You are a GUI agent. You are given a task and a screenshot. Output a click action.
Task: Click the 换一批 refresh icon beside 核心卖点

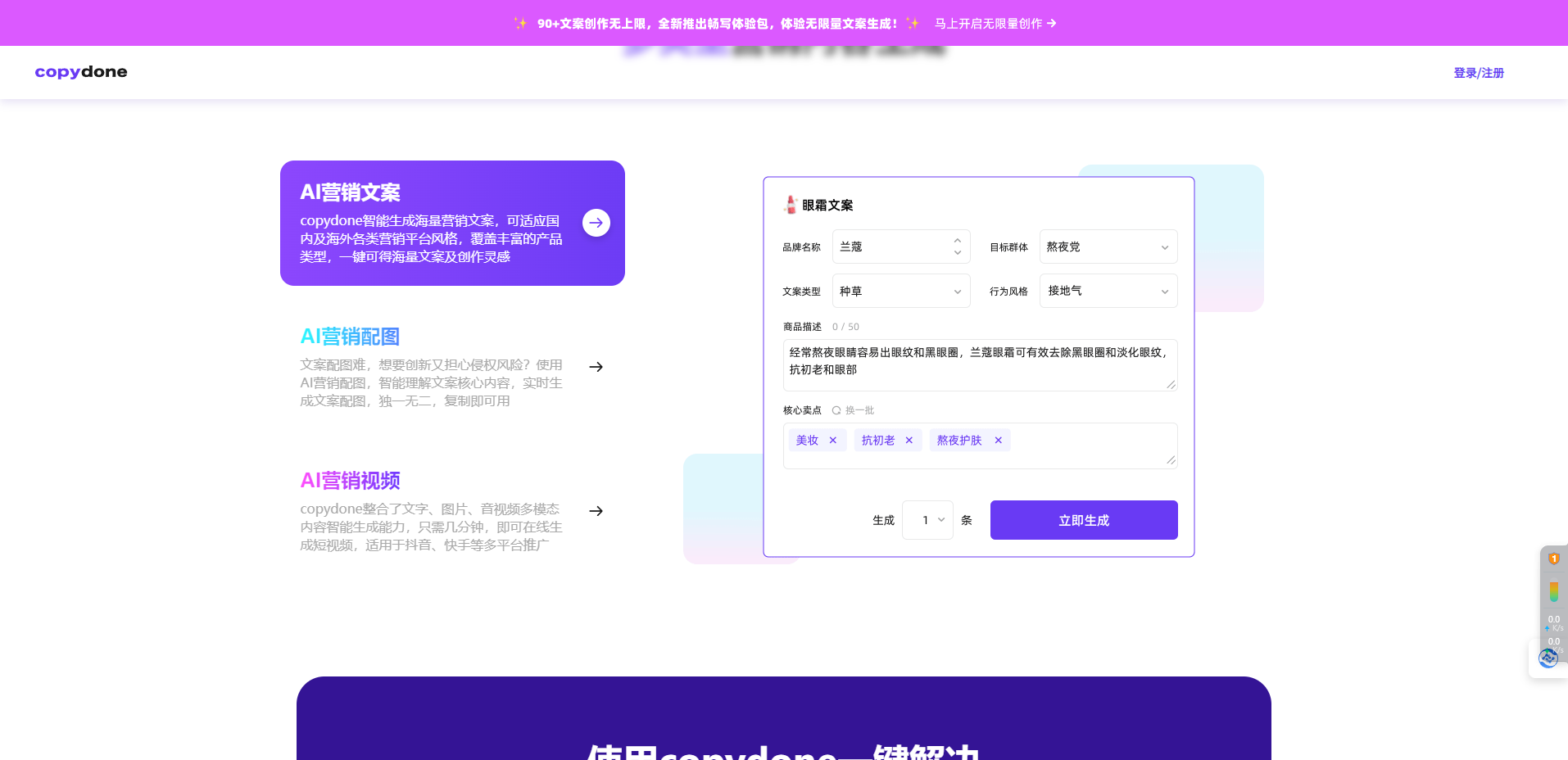tap(836, 410)
